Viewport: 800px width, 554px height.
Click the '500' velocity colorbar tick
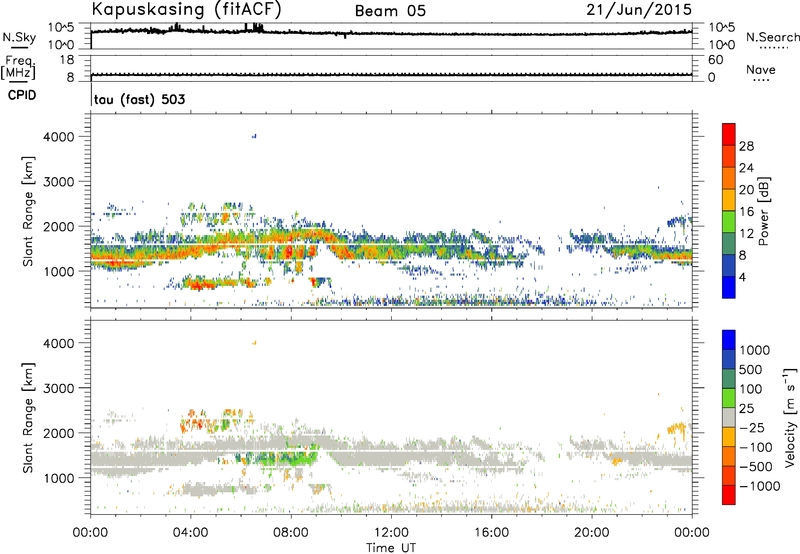[751, 370]
